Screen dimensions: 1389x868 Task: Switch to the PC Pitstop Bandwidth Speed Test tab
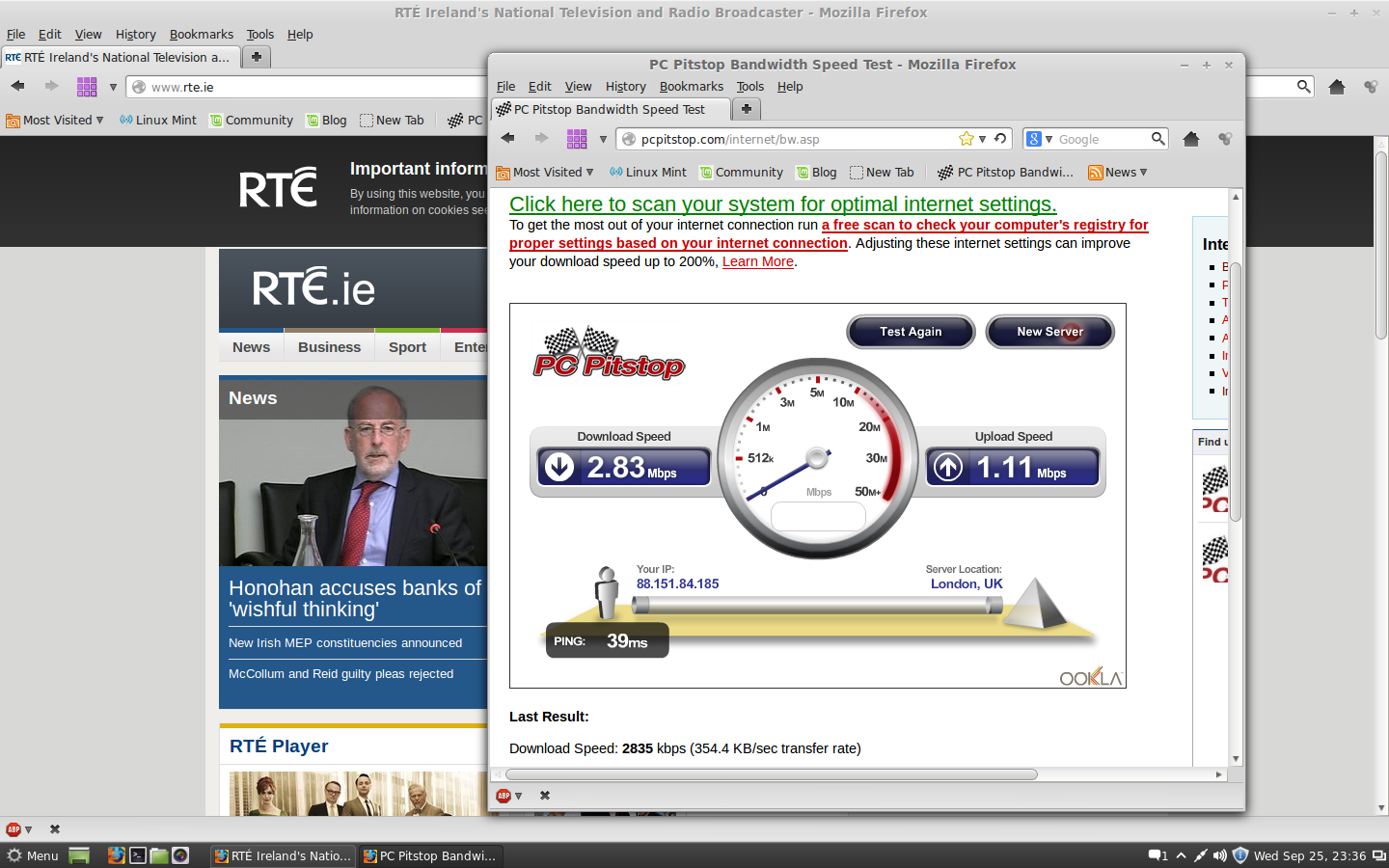(x=608, y=109)
